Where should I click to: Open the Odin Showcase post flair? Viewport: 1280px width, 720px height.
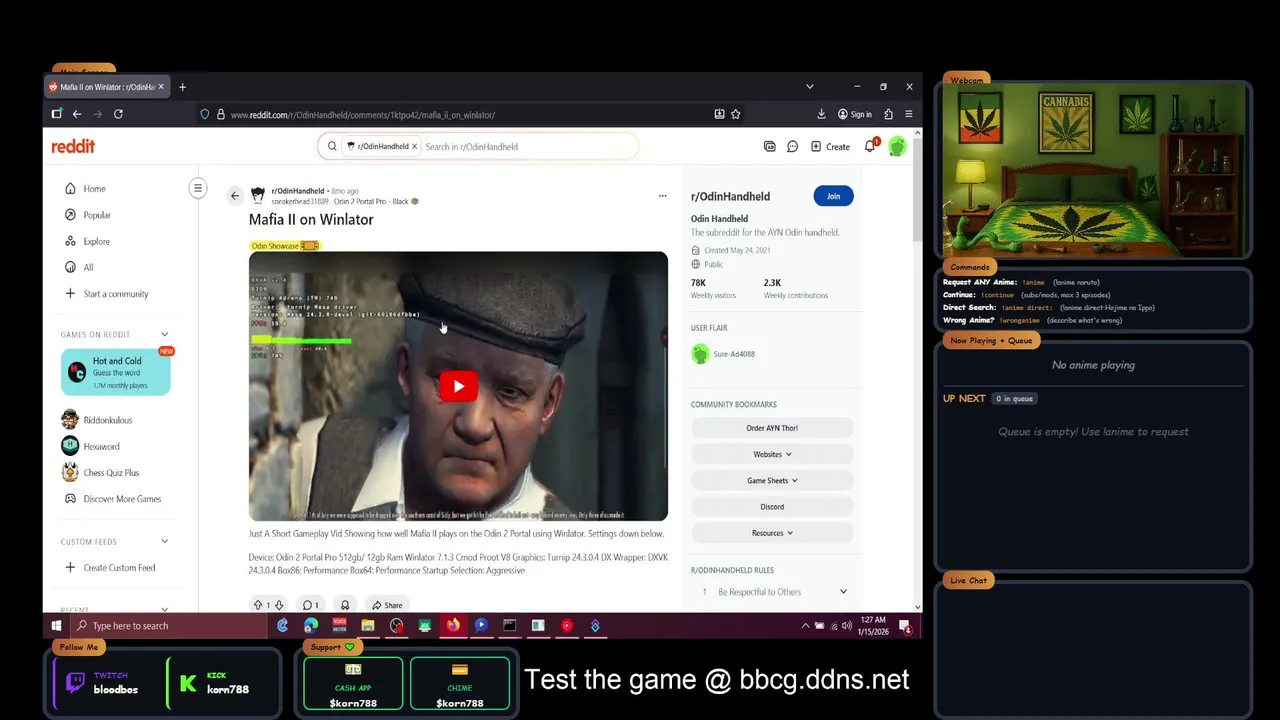coord(285,245)
